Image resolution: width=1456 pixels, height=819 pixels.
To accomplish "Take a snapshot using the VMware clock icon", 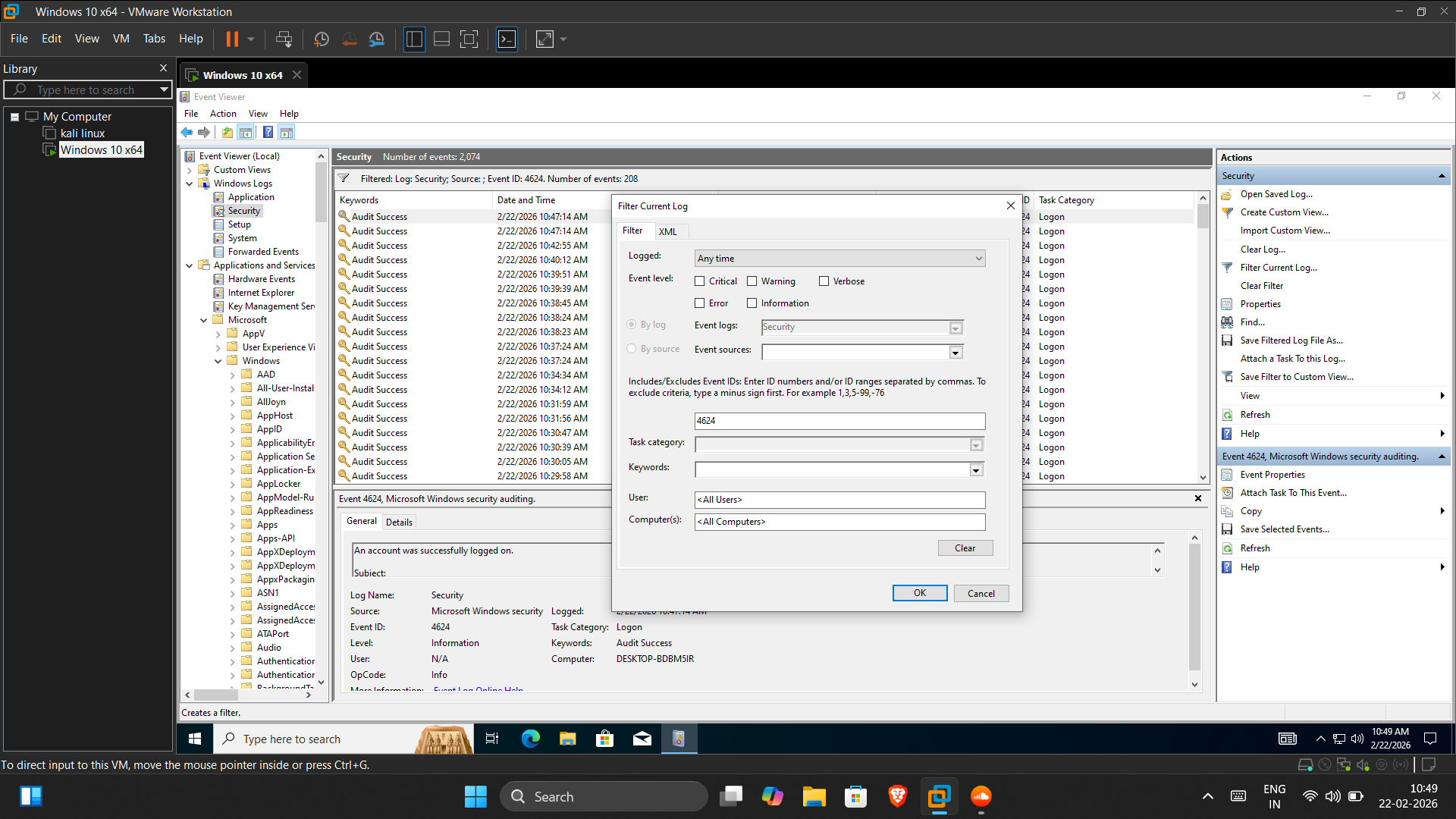I will tap(322, 39).
